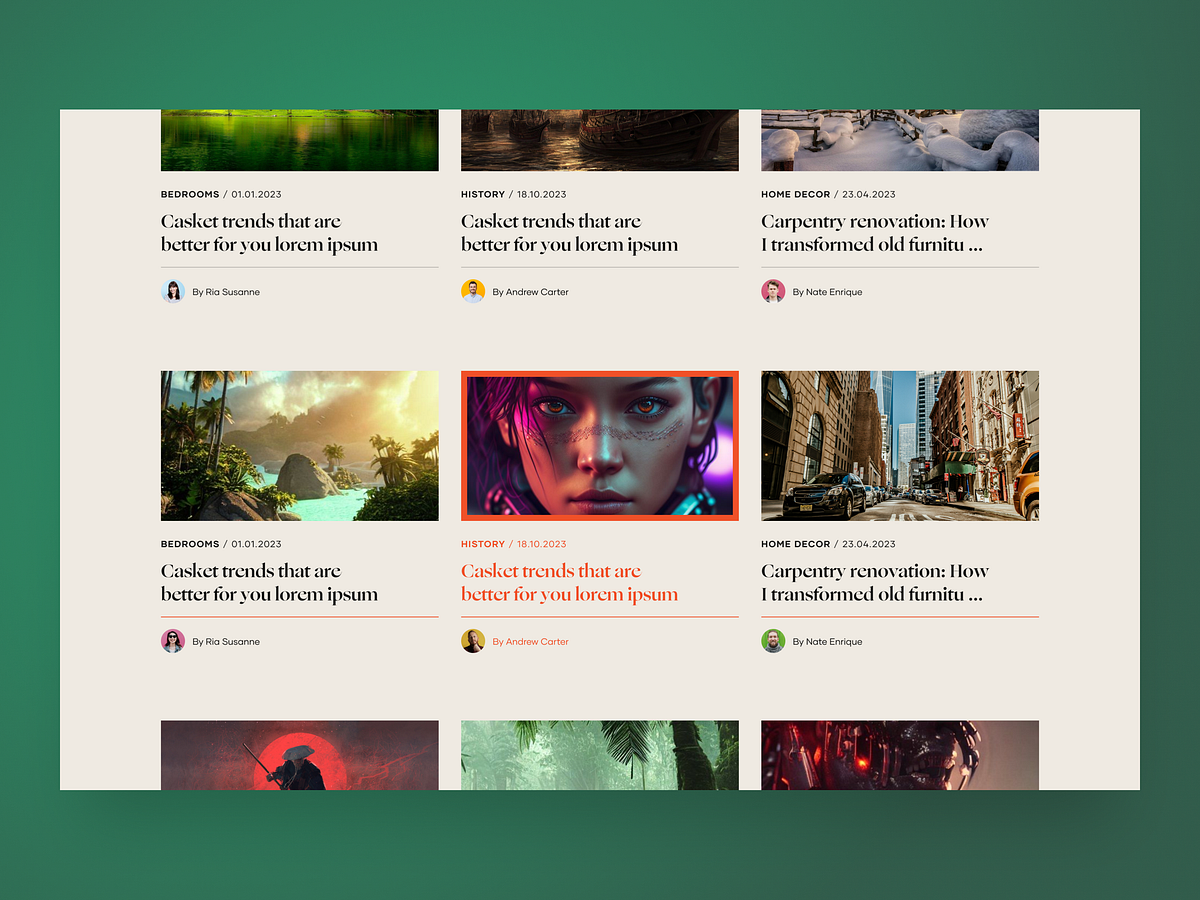Screen dimensions: 1200x900
Task: Click Andrew Carter's avatar with yellow background
Action: point(473,291)
